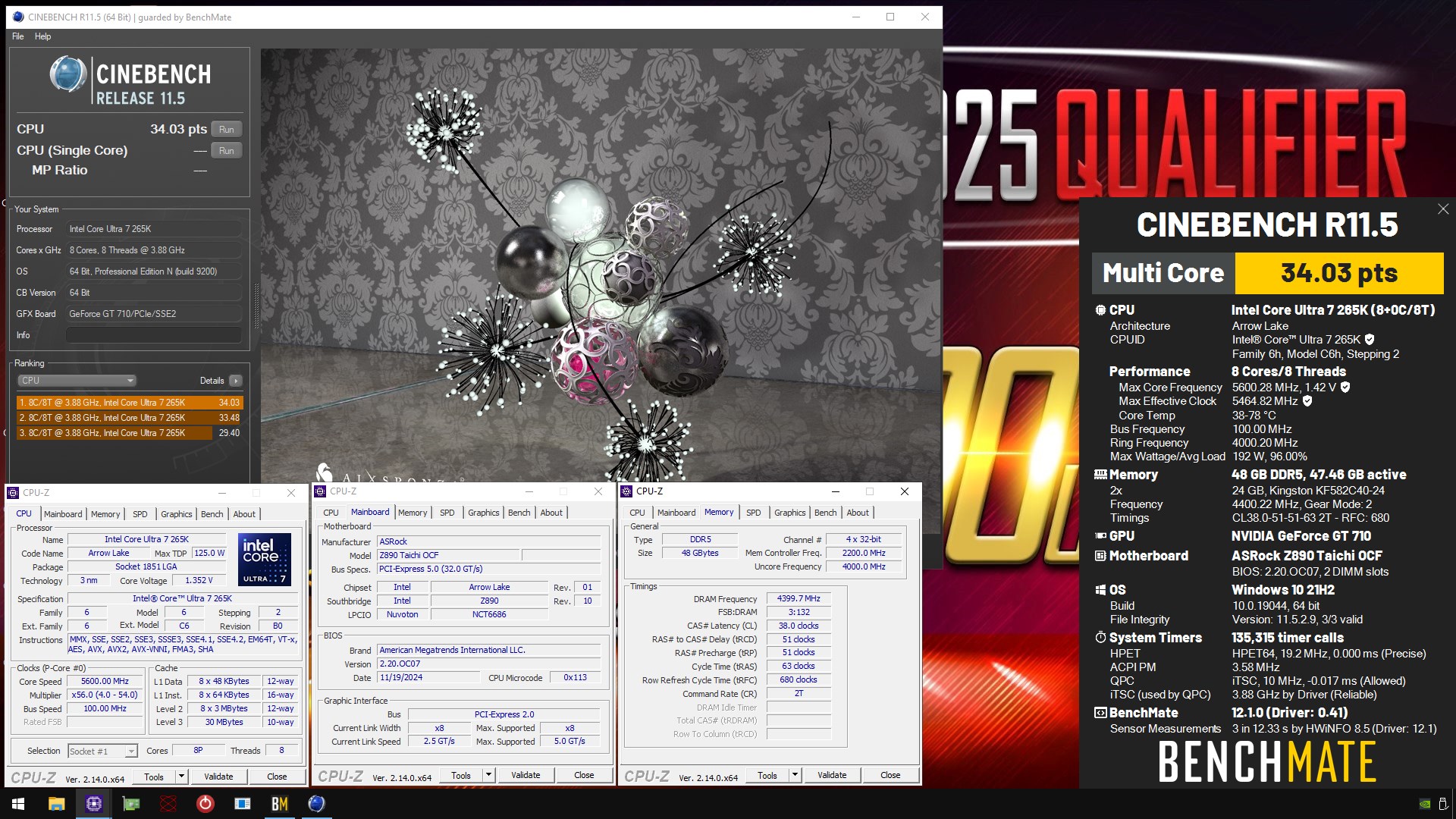Click the System Timers stopwatch icon
Image resolution: width=1456 pixels, height=819 pixels.
(x=1100, y=638)
